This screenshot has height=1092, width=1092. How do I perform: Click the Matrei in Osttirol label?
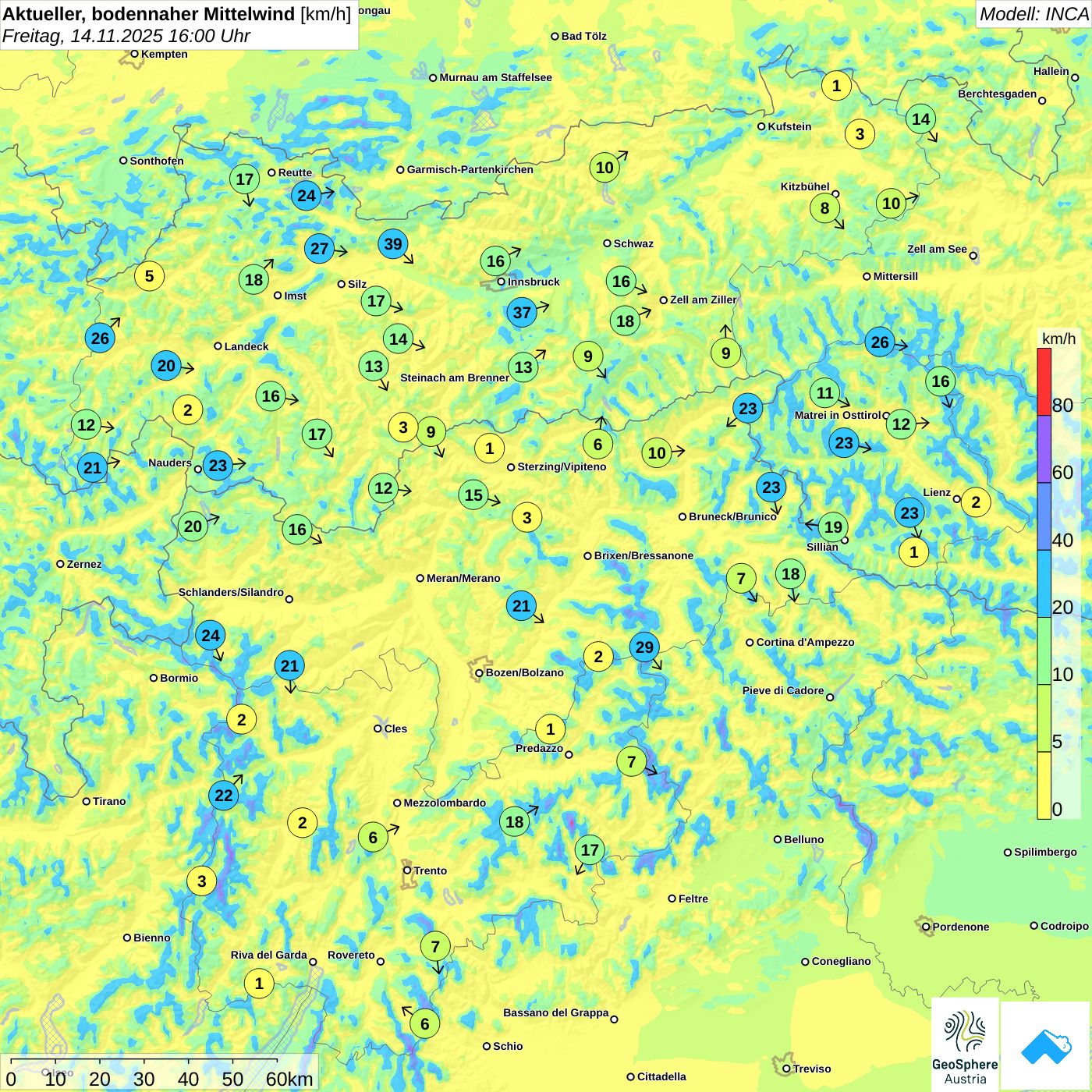tap(837, 415)
